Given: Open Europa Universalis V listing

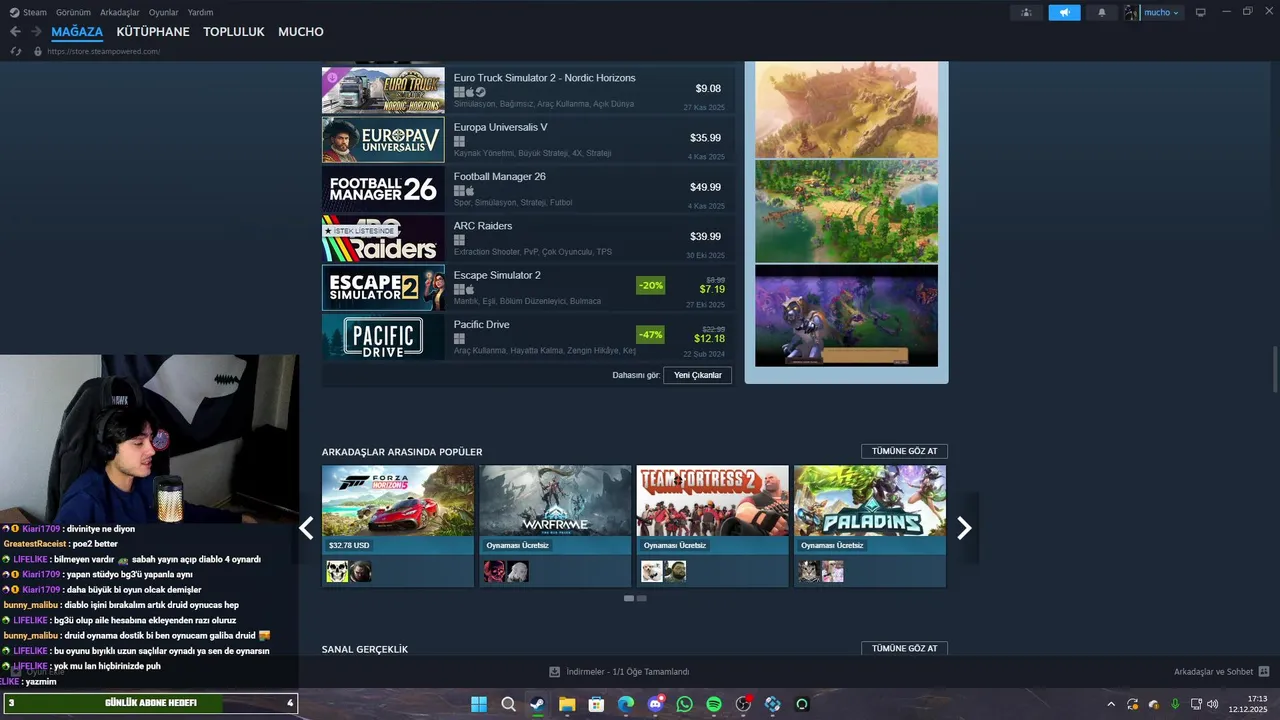Looking at the screenshot, I should 528,140.
